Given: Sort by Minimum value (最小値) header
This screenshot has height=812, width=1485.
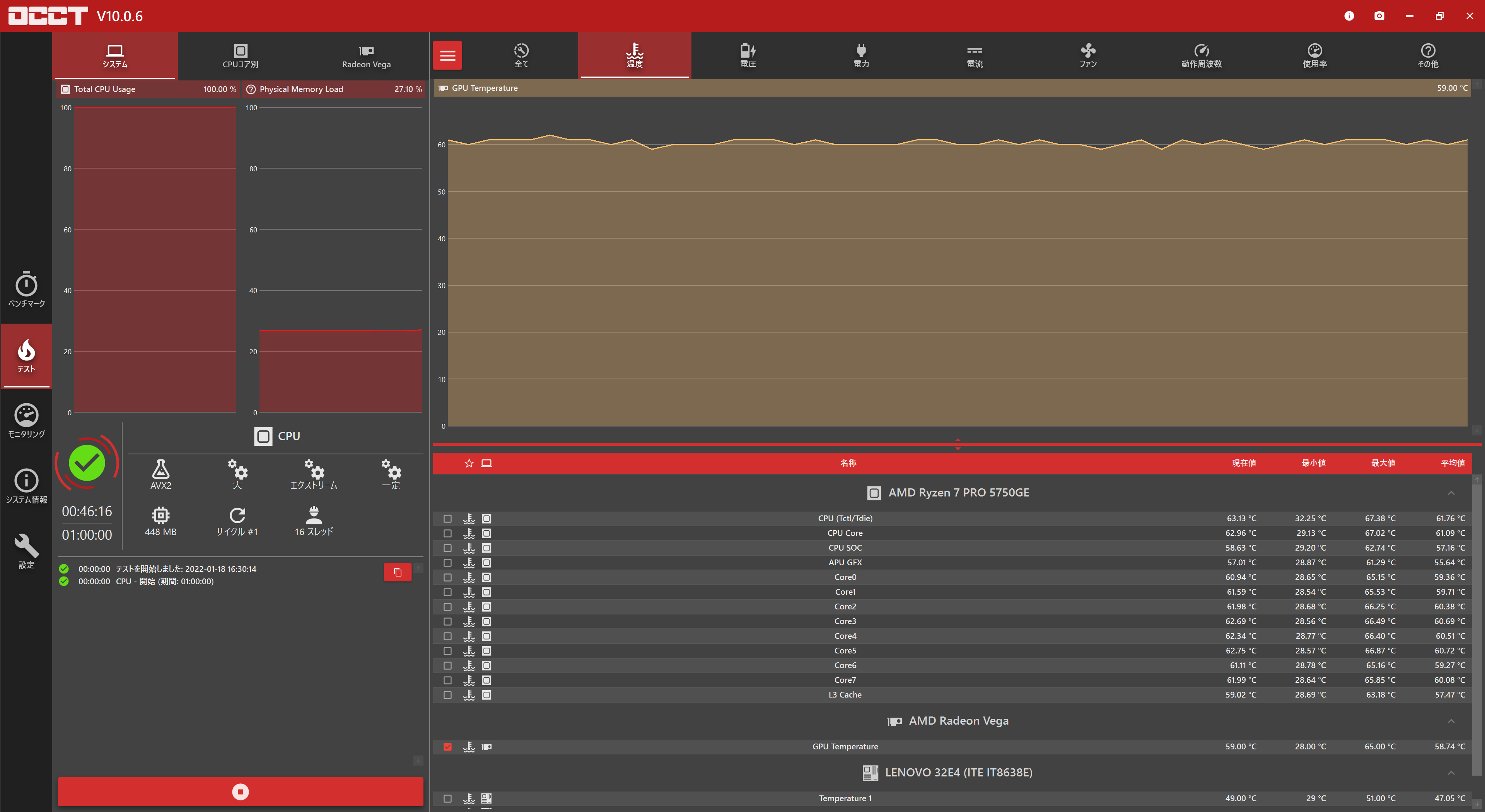Looking at the screenshot, I should point(1313,463).
